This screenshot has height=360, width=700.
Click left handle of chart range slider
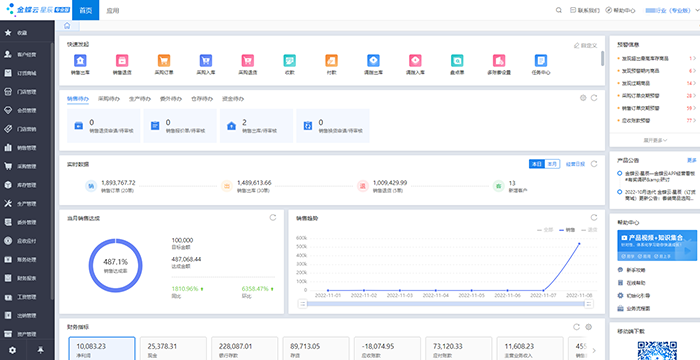coord(303,304)
